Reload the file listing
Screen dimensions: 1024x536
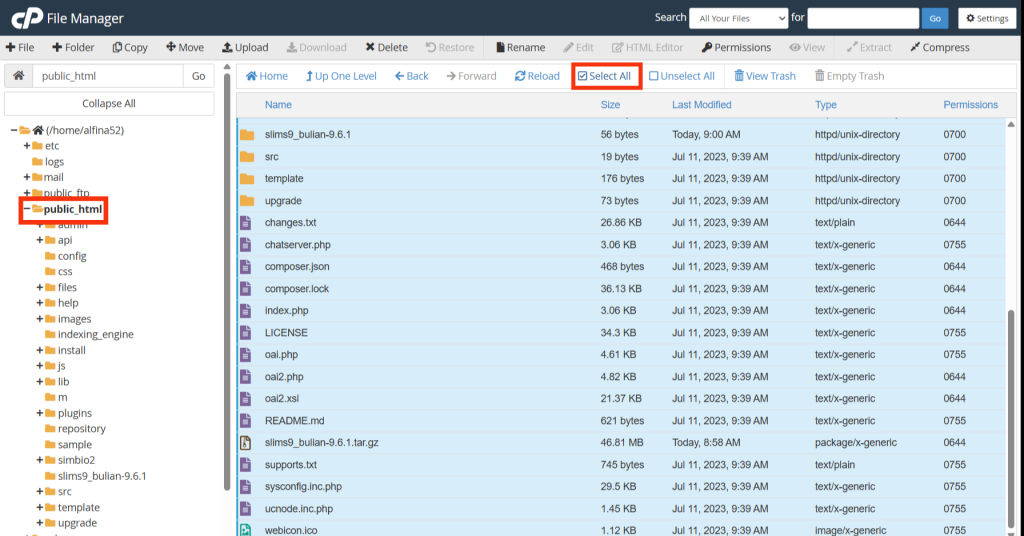point(520,76)
